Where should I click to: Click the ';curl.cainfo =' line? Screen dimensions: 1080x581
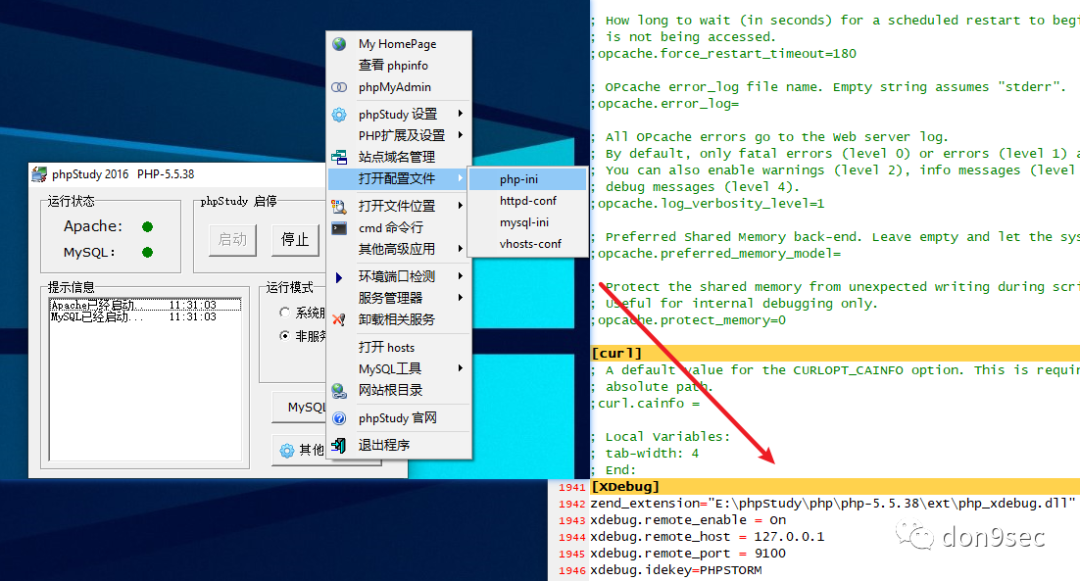(645, 403)
